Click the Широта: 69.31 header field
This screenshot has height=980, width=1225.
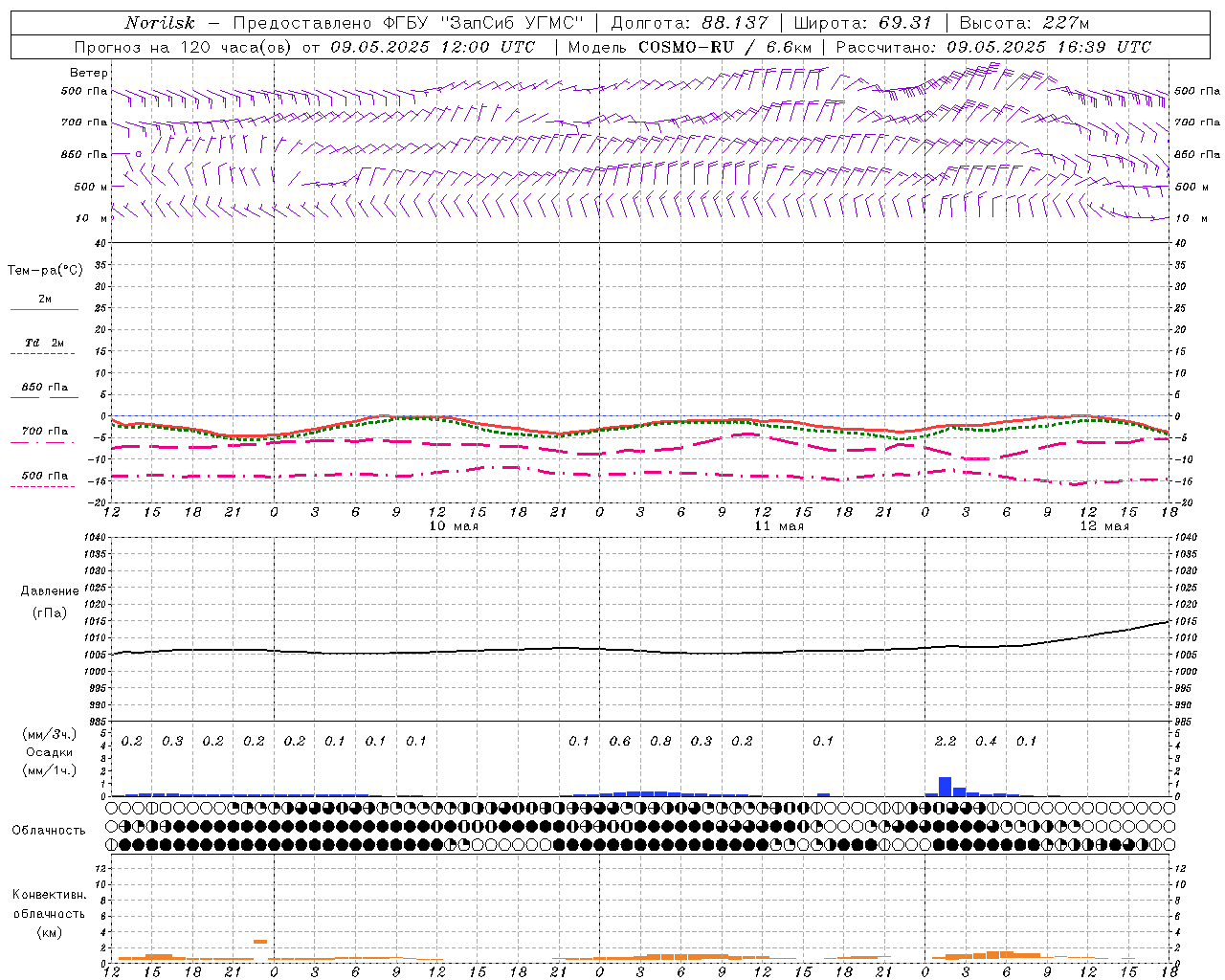(x=863, y=23)
